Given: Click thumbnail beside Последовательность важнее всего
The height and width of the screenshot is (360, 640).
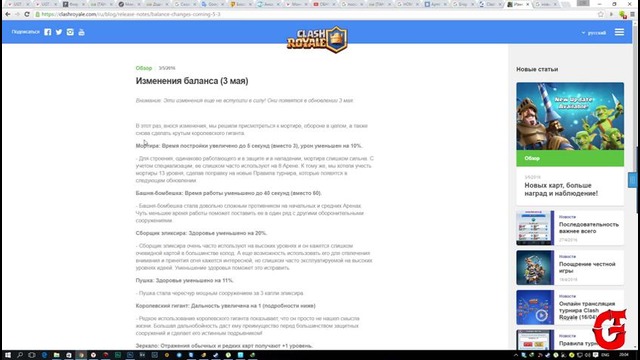Looking at the screenshot, I should point(535,228).
